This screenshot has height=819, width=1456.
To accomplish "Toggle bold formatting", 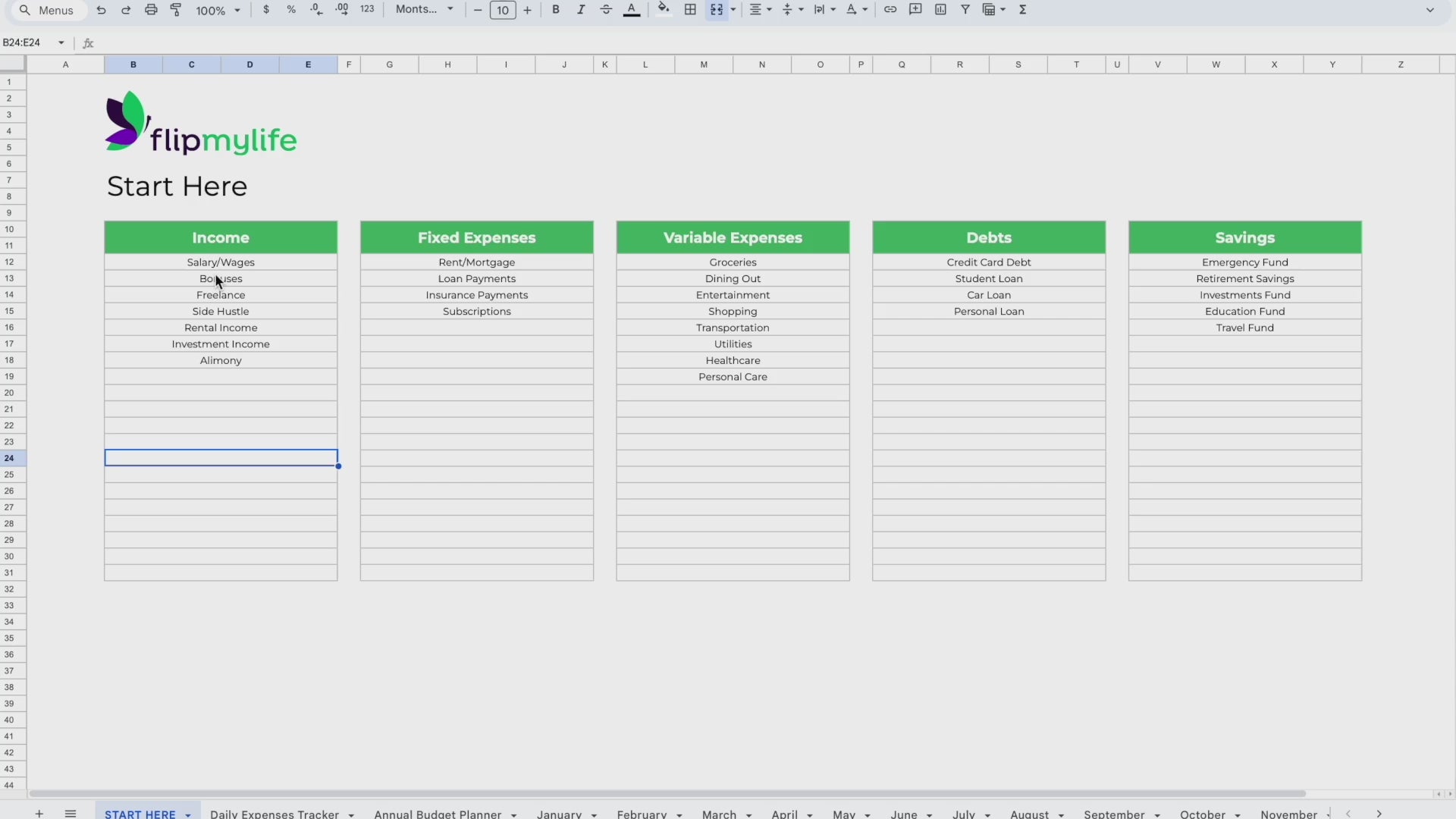I will point(556,10).
